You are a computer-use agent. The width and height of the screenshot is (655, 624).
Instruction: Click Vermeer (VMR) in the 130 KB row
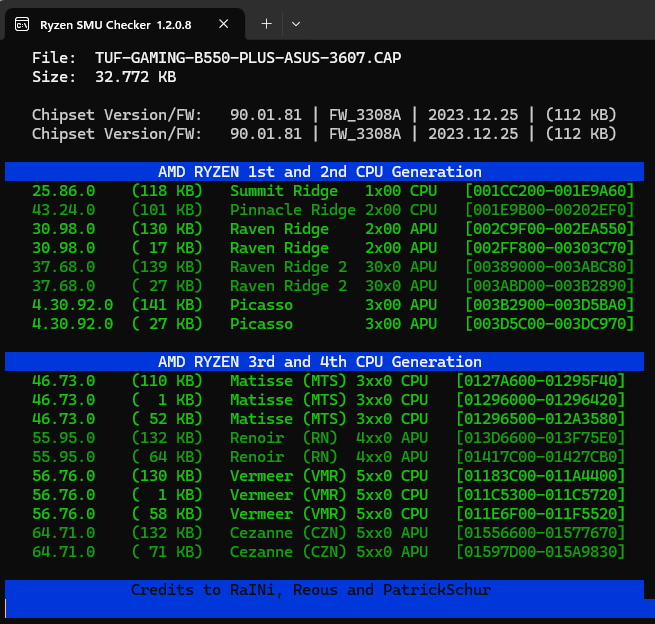[288, 476]
